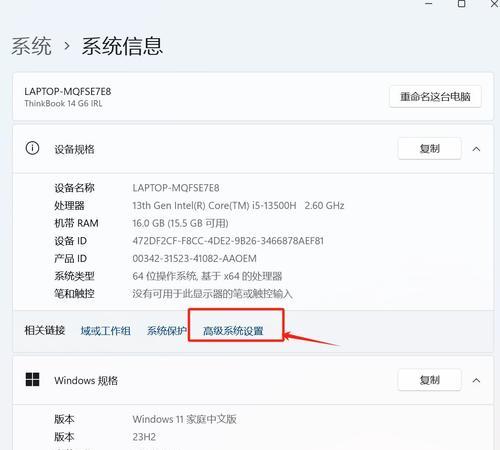Image resolution: width=500 pixels, height=450 pixels.
Task: Go back to 系统 breadcrumb
Action: click(x=31, y=46)
